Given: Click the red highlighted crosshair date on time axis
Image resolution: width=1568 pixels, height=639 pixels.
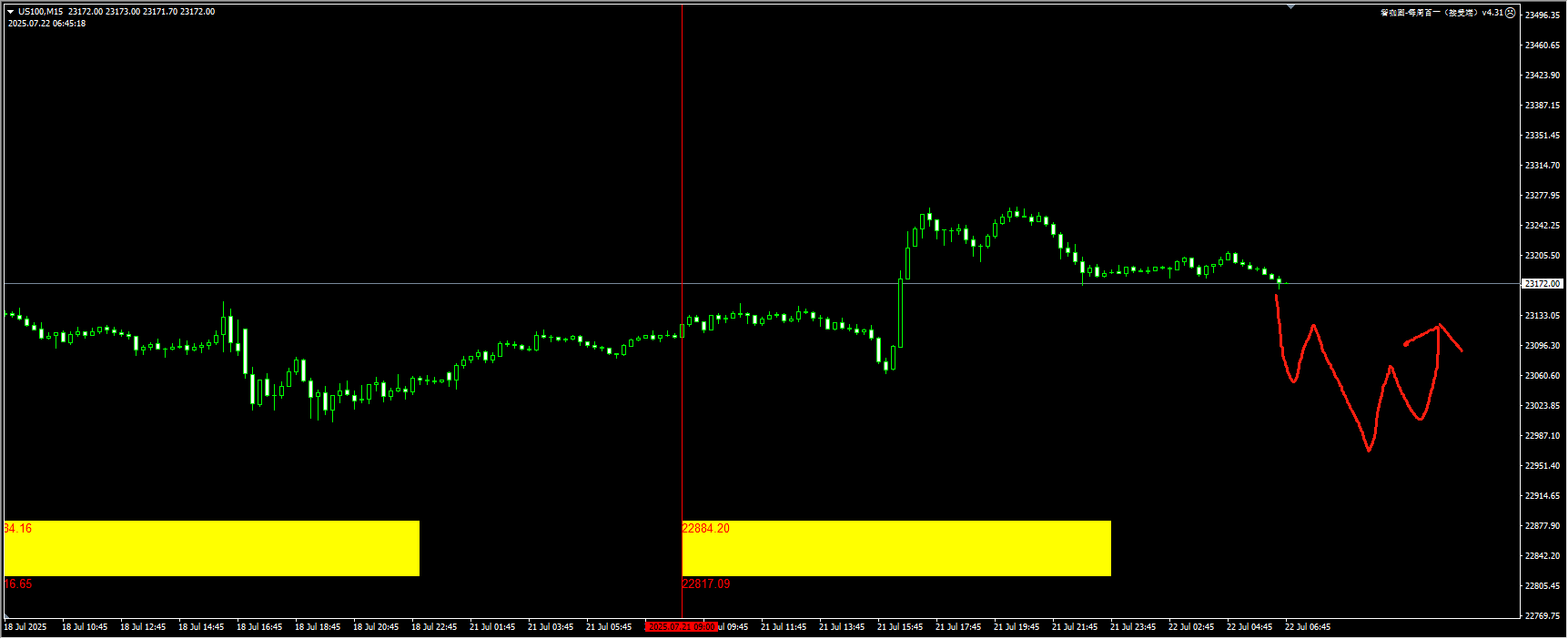Looking at the screenshot, I should (x=682, y=626).
